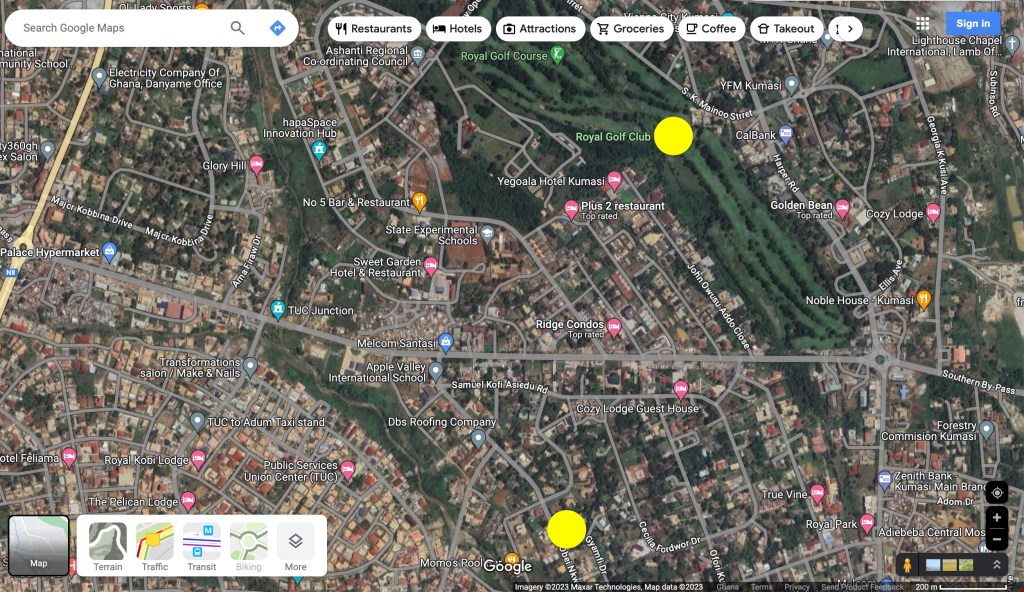Switch to default Map view thumbnail

tap(39, 546)
